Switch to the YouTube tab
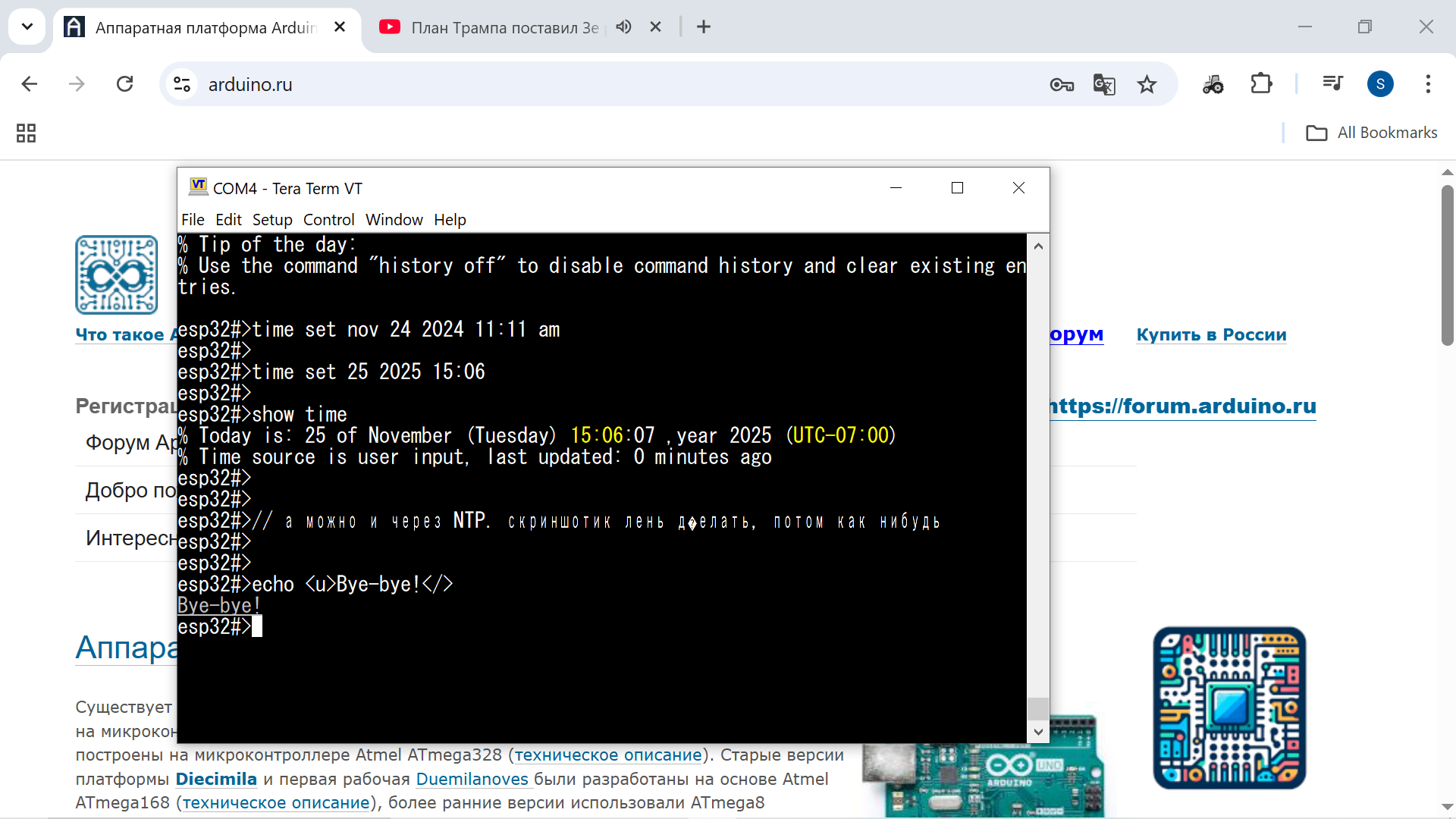The image size is (1456, 819). [500, 28]
